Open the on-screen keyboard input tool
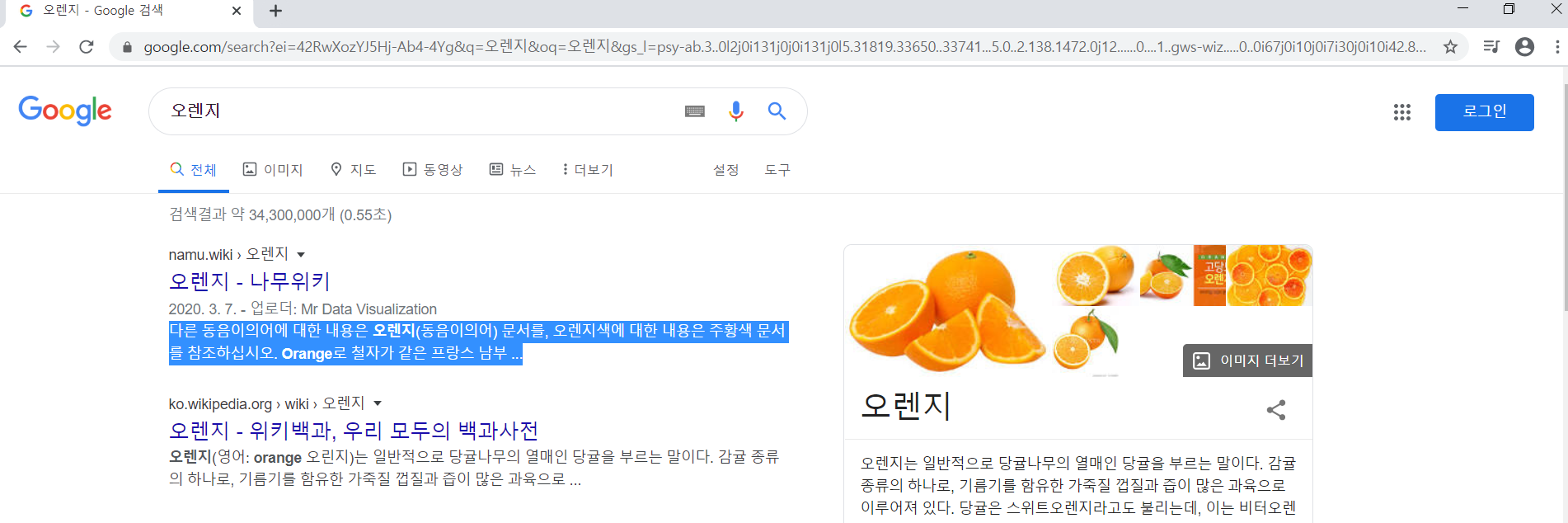 (x=695, y=111)
